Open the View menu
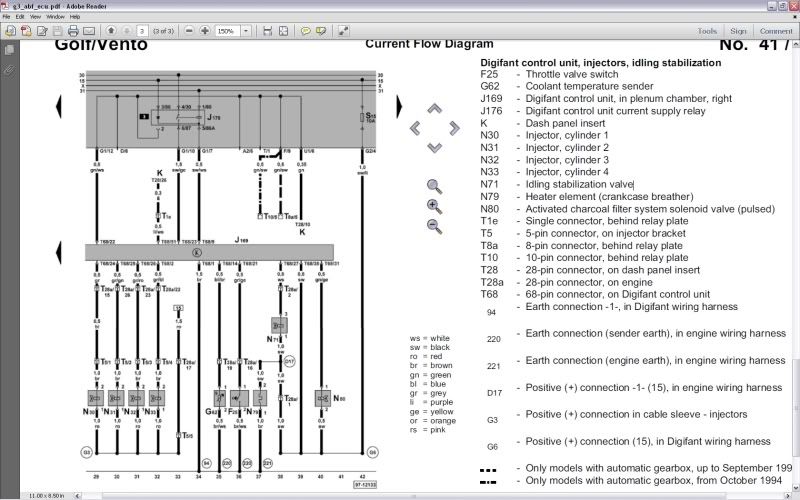The width and height of the screenshot is (800, 500). [35, 17]
